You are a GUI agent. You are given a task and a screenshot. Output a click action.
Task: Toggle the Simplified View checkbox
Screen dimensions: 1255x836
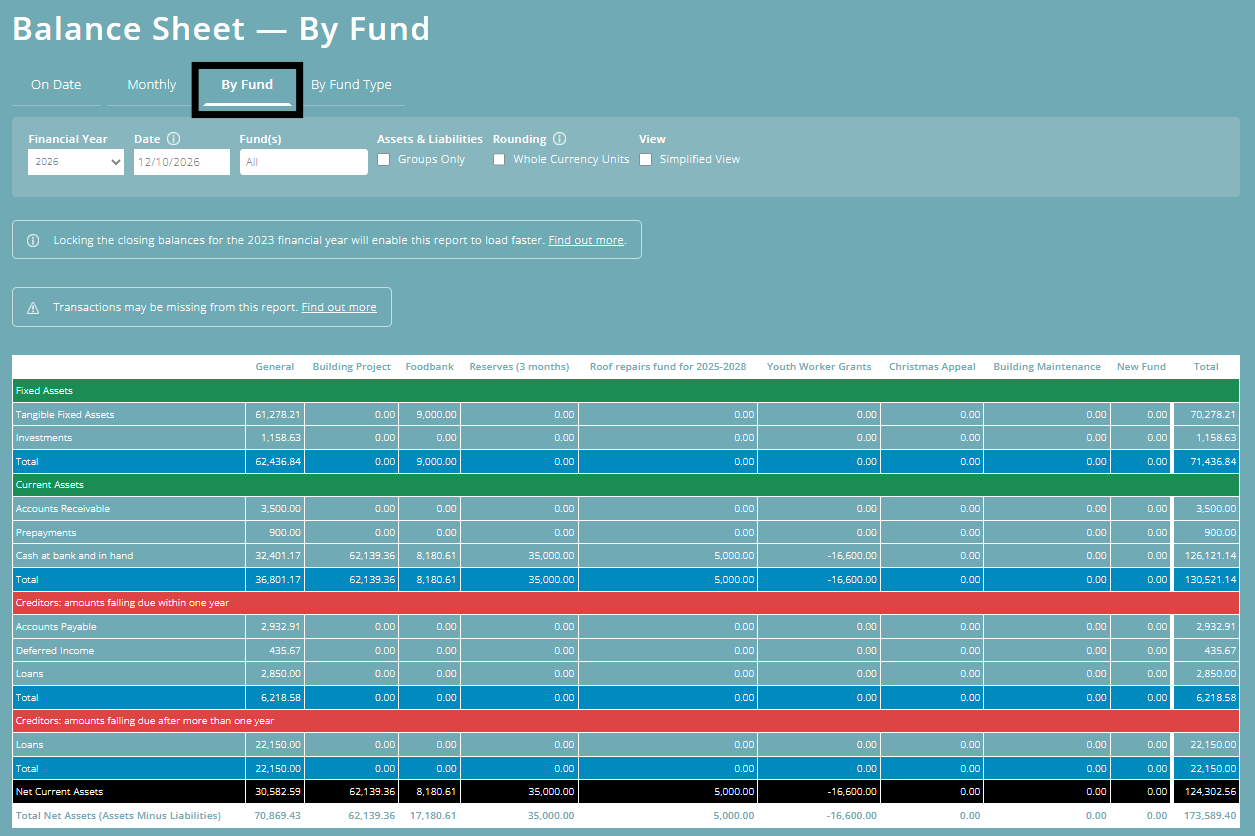point(646,159)
